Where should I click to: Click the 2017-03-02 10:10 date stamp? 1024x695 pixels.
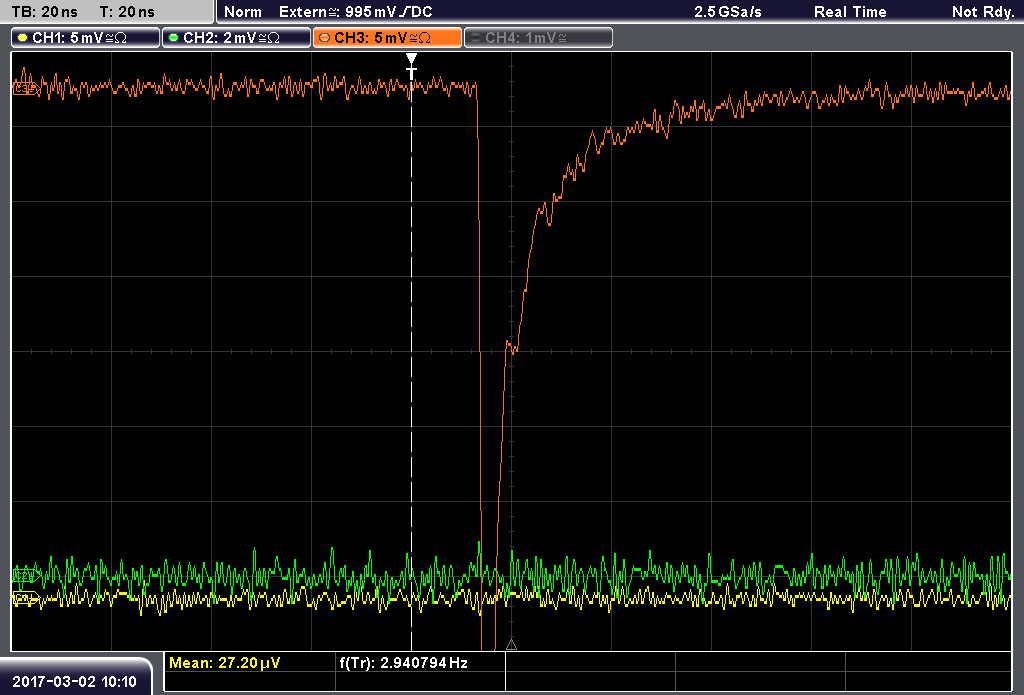click(74, 682)
